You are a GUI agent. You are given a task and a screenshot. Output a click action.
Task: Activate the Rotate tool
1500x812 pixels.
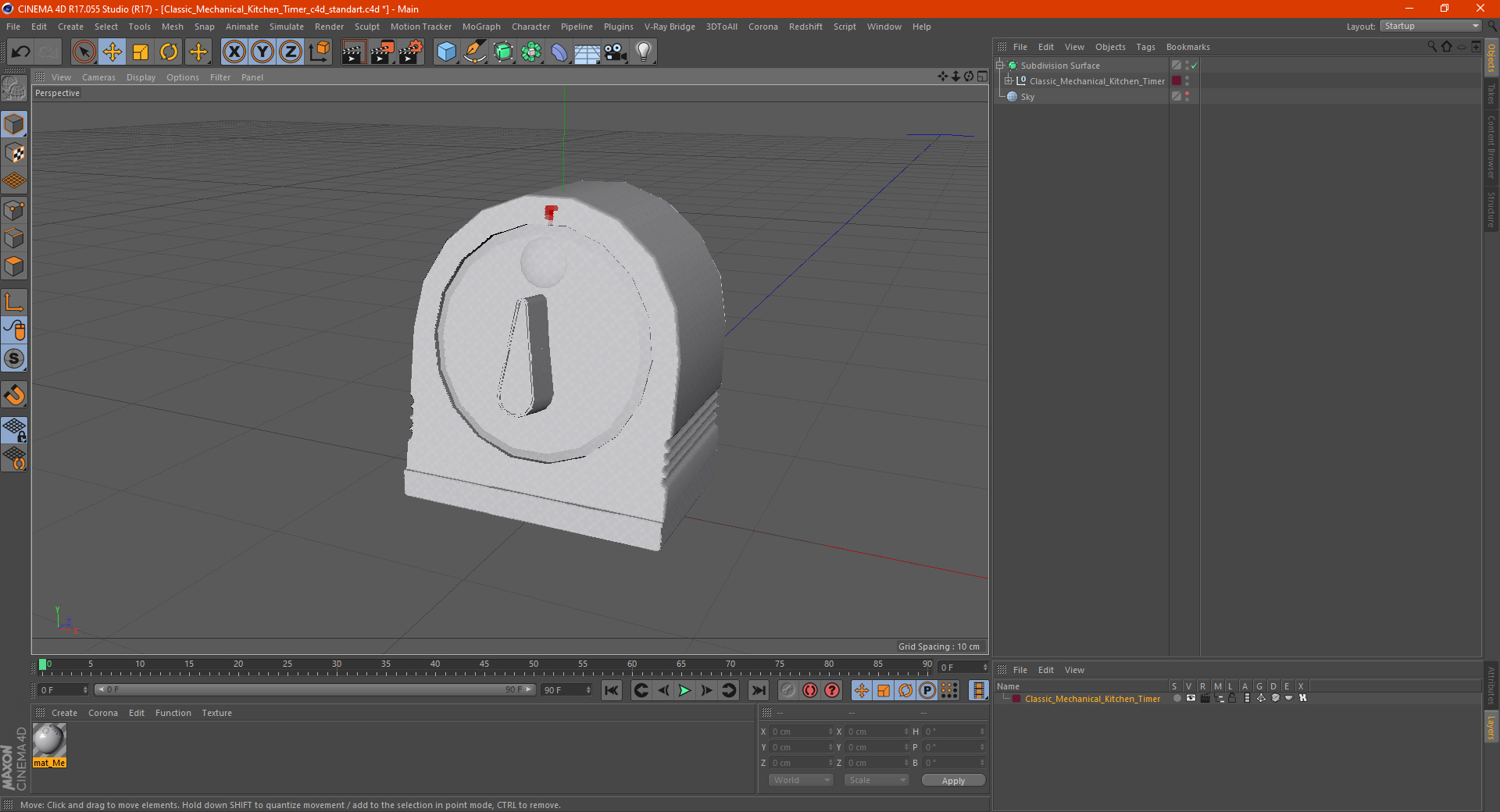pyautogui.click(x=169, y=52)
